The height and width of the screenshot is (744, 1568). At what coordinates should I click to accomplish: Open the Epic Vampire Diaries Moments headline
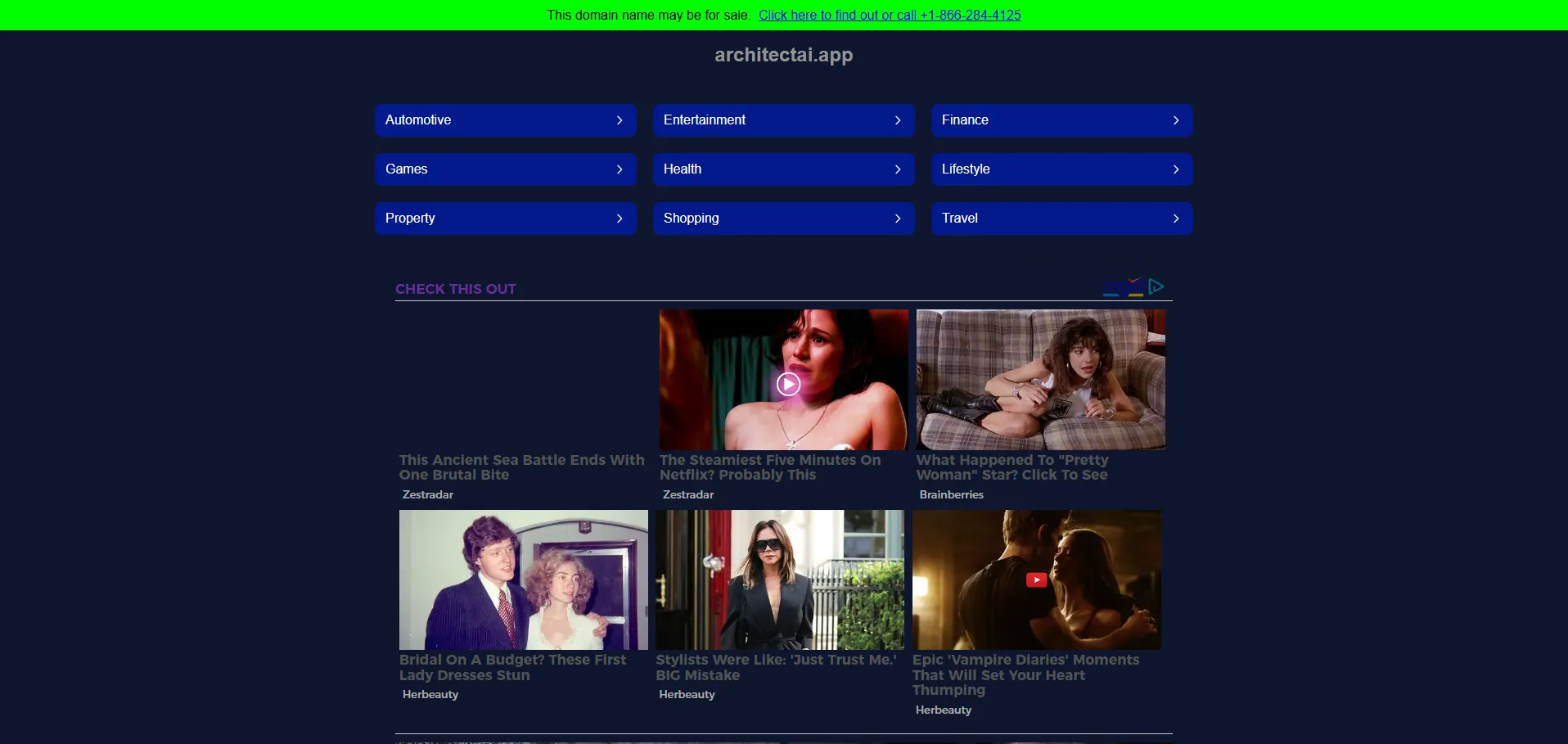point(1025,674)
